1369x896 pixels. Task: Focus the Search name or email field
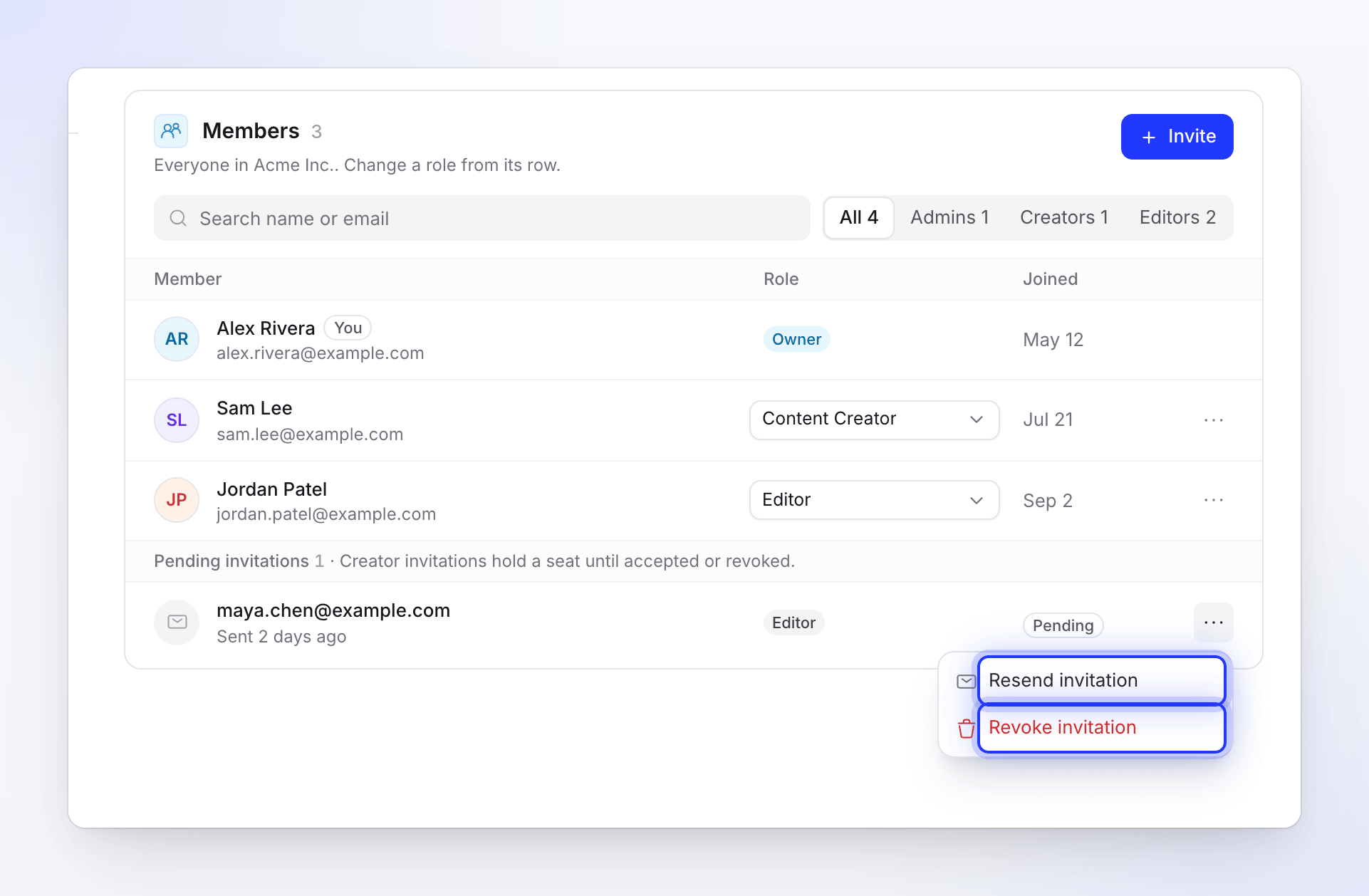[482, 218]
